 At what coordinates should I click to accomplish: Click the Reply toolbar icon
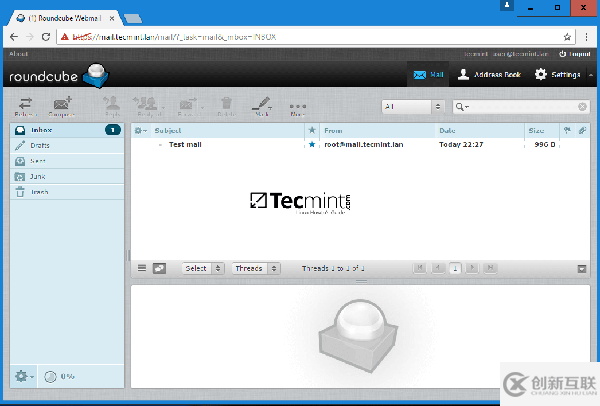(112, 106)
